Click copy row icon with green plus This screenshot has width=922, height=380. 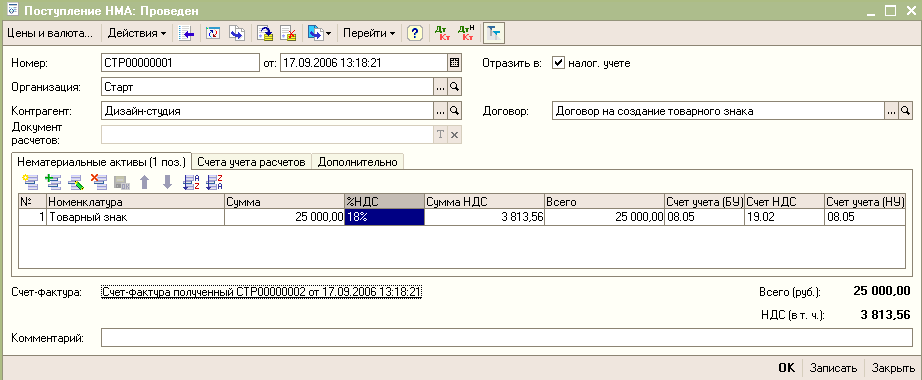[x=53, y=182]
